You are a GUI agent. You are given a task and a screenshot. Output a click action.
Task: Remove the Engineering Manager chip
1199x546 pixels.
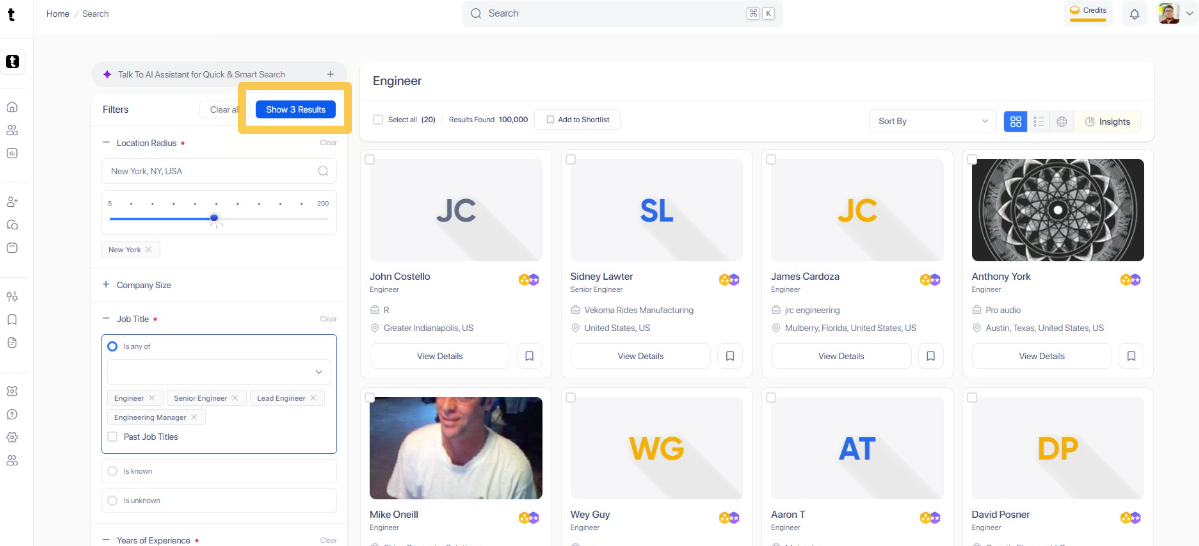tap(193, 417)
